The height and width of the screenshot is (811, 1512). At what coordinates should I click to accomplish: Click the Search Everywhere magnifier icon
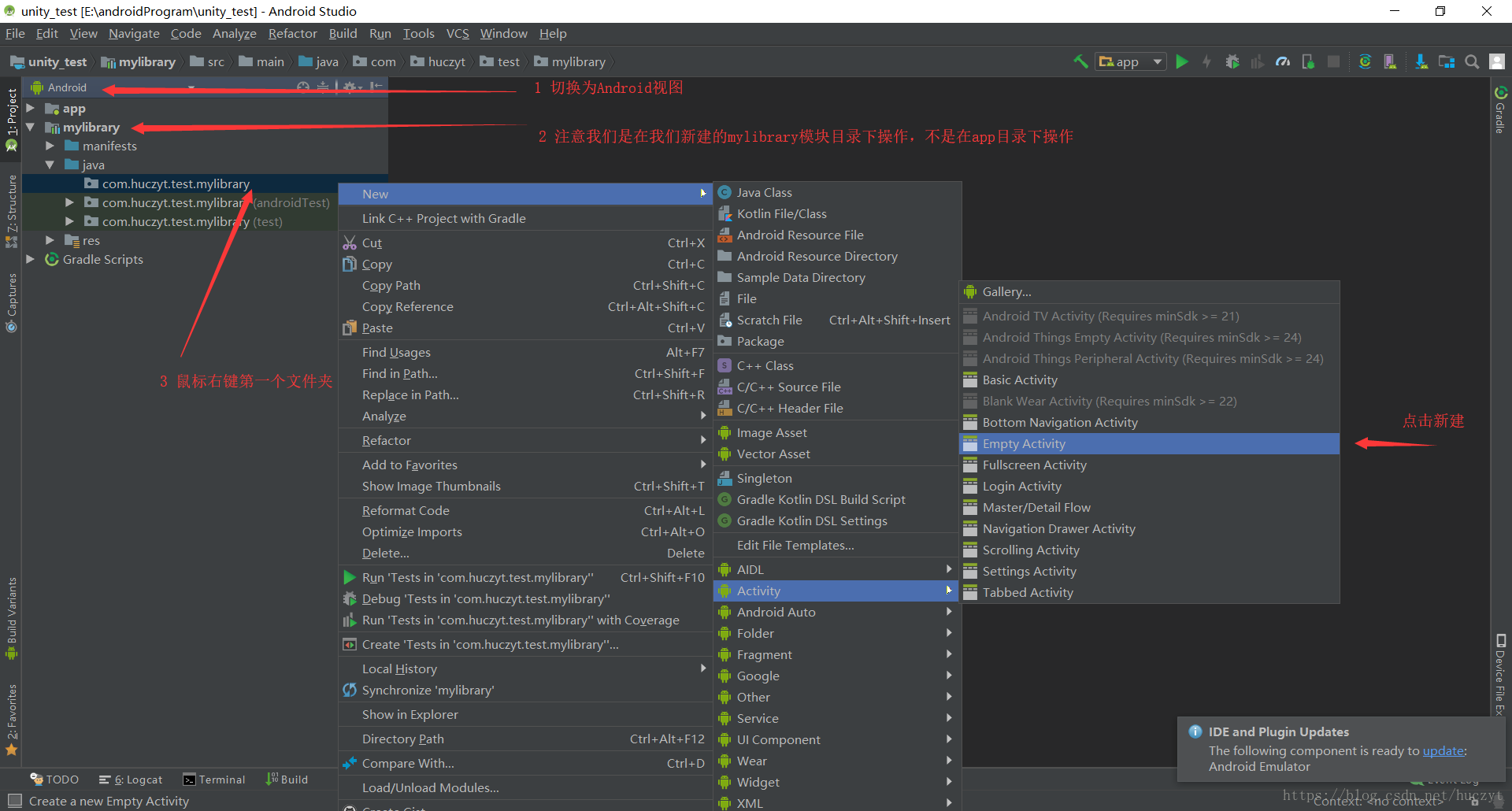(x=1472, y=61)
